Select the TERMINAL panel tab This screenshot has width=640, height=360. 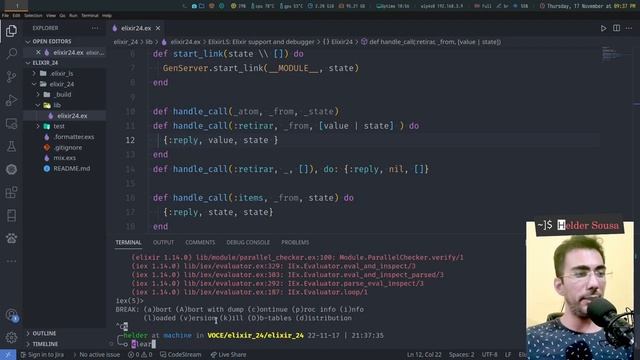[x=128, y=242]
